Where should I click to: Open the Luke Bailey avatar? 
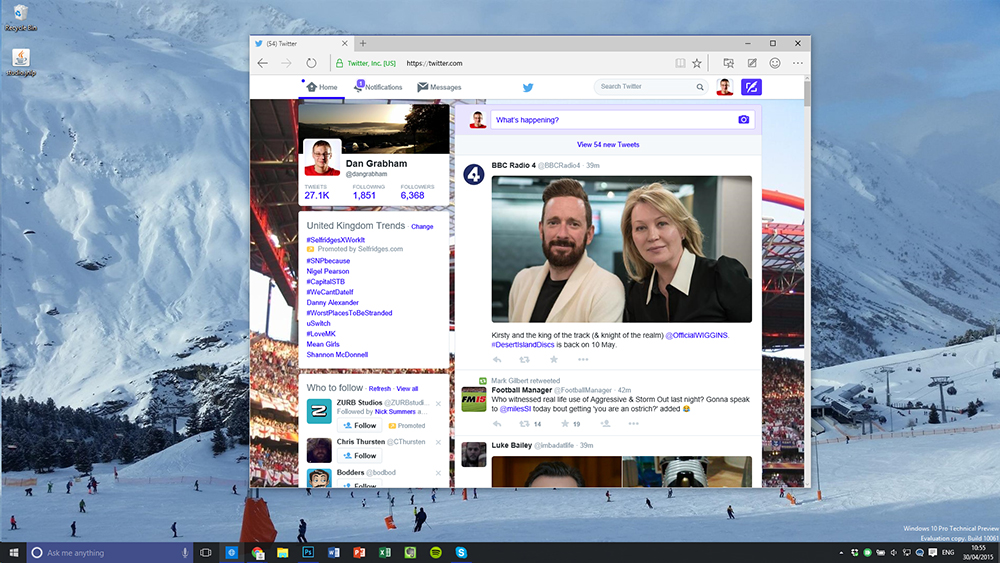tap(473, 454)
